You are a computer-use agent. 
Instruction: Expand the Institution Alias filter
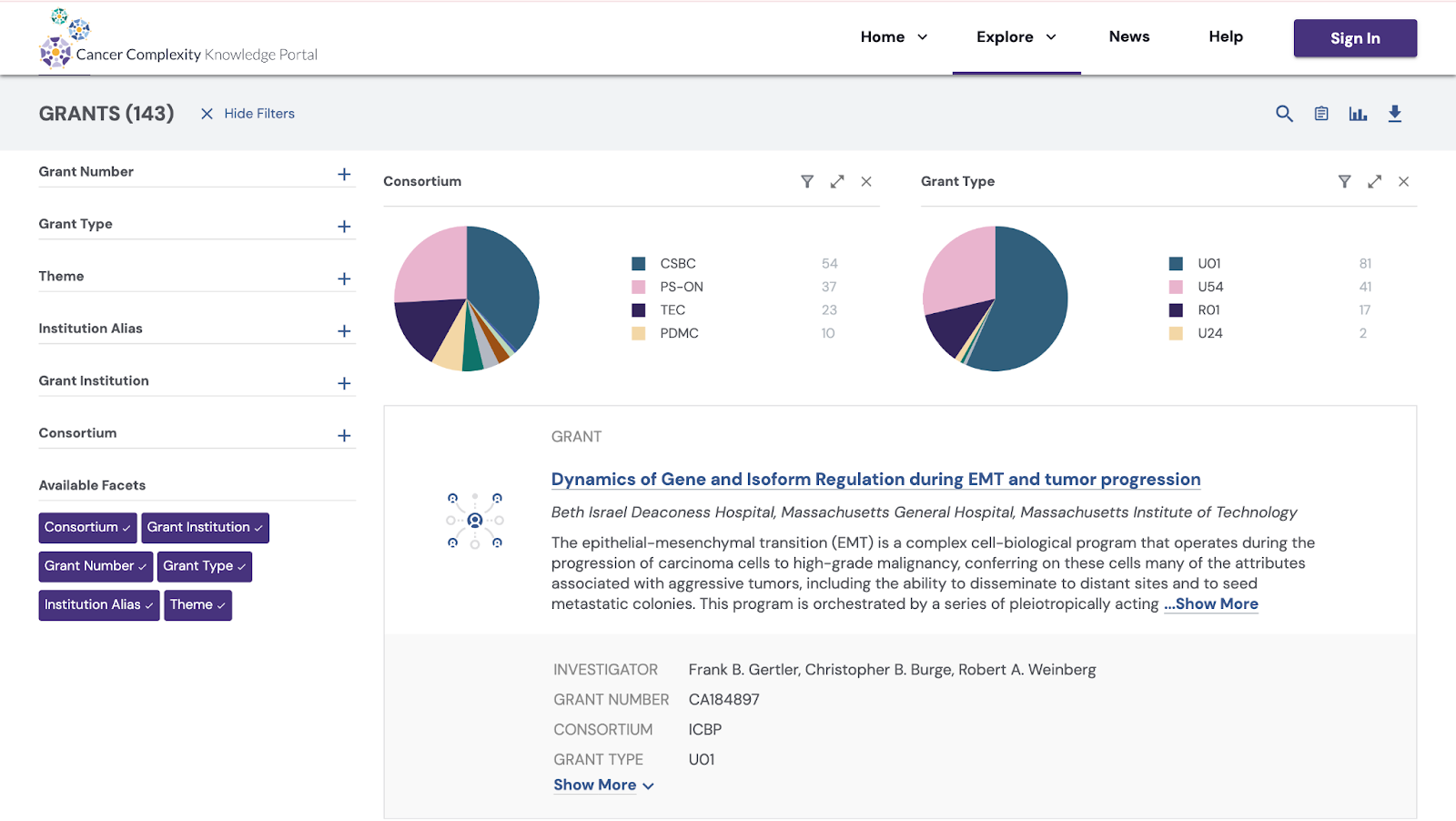pyautogui.click(x=344, y=331)
